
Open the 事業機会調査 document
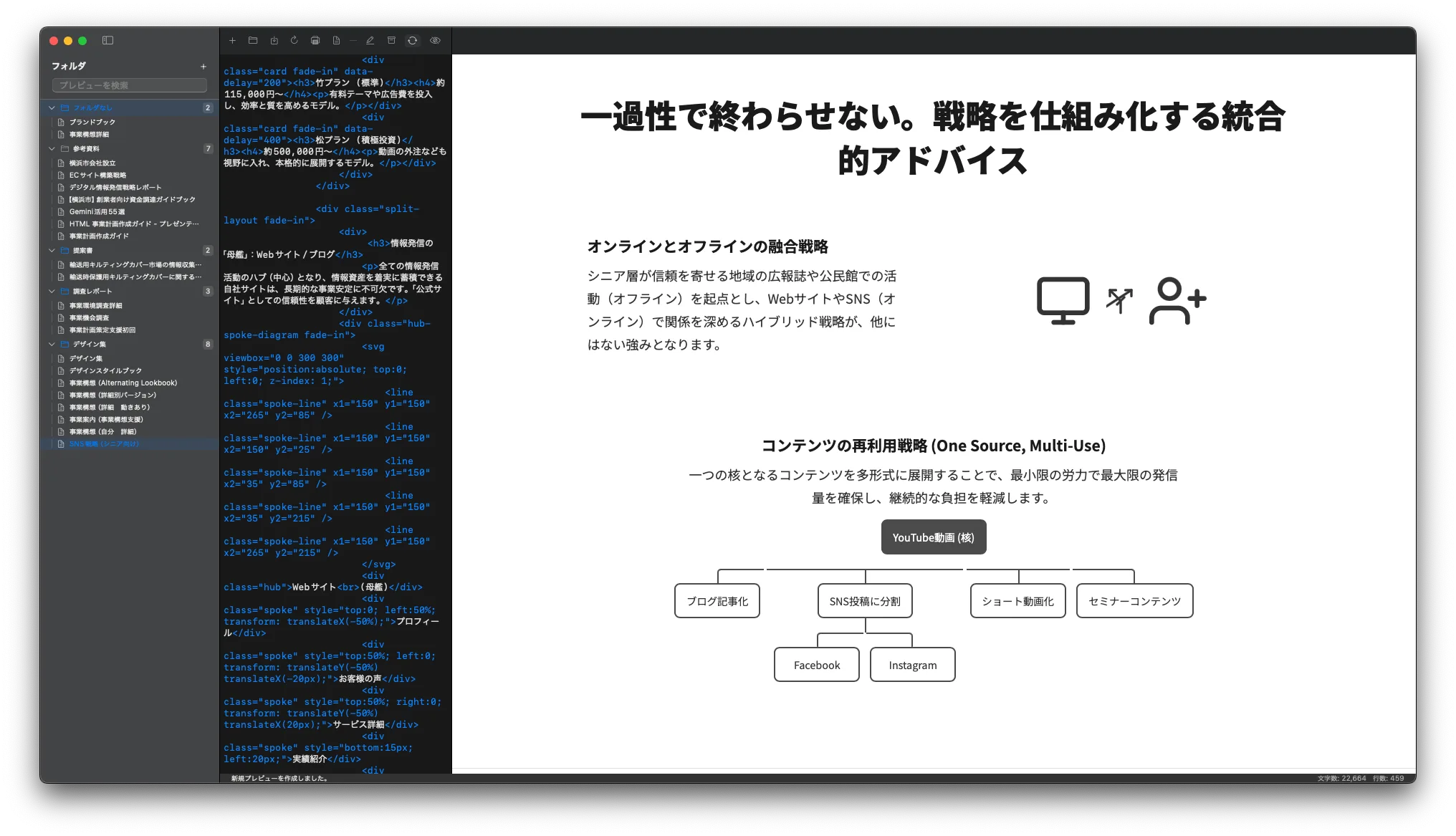point(130,318)
